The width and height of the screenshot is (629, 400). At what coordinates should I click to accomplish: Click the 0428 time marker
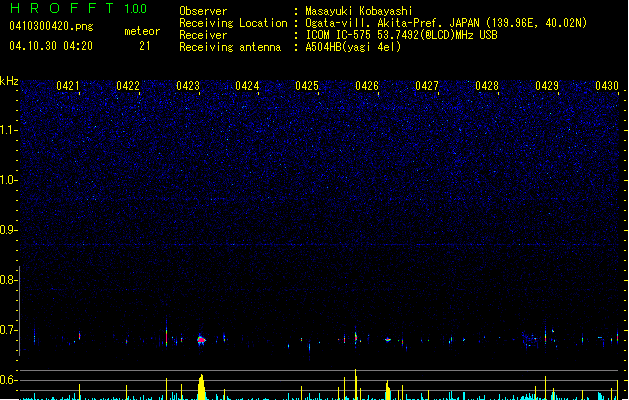[487, 85]
